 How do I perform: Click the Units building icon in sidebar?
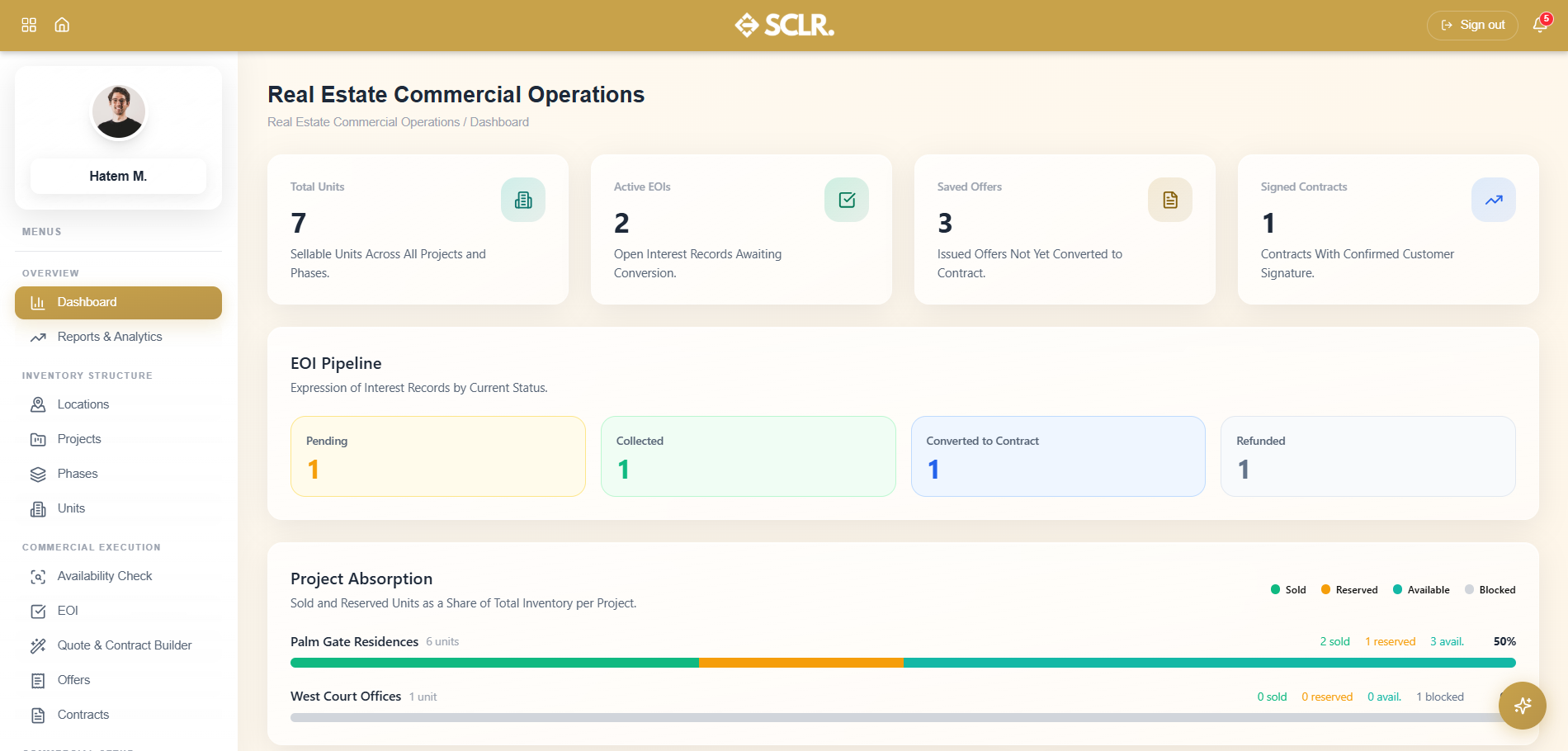38,509
